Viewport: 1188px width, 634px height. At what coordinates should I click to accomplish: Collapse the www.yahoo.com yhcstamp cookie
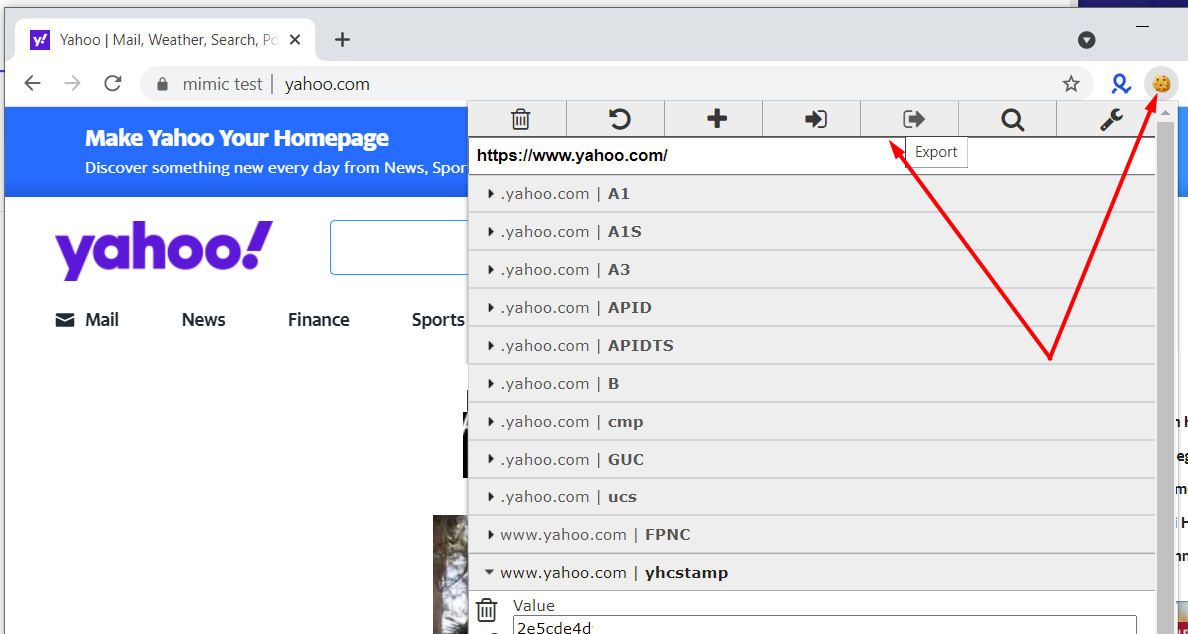[811, 573]
